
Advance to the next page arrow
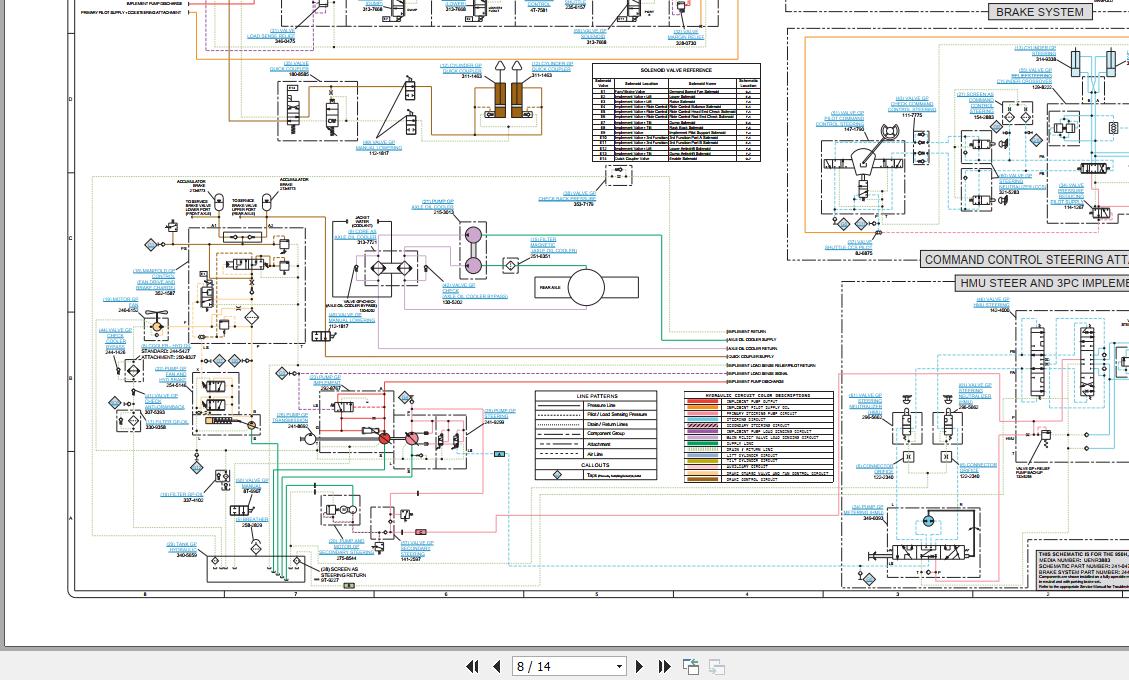point(639,666)
